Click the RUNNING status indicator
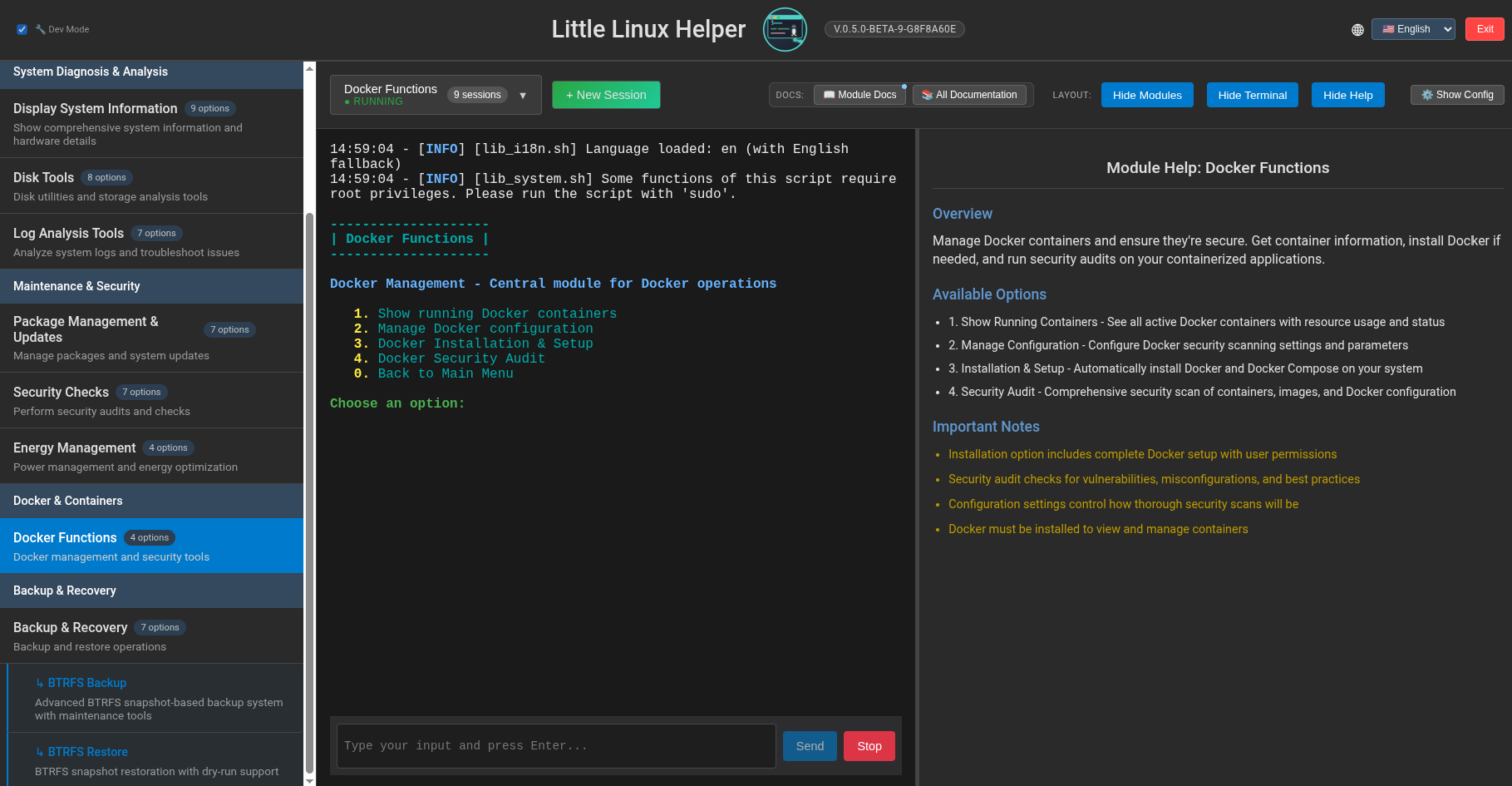 click(x=373, y=101)
